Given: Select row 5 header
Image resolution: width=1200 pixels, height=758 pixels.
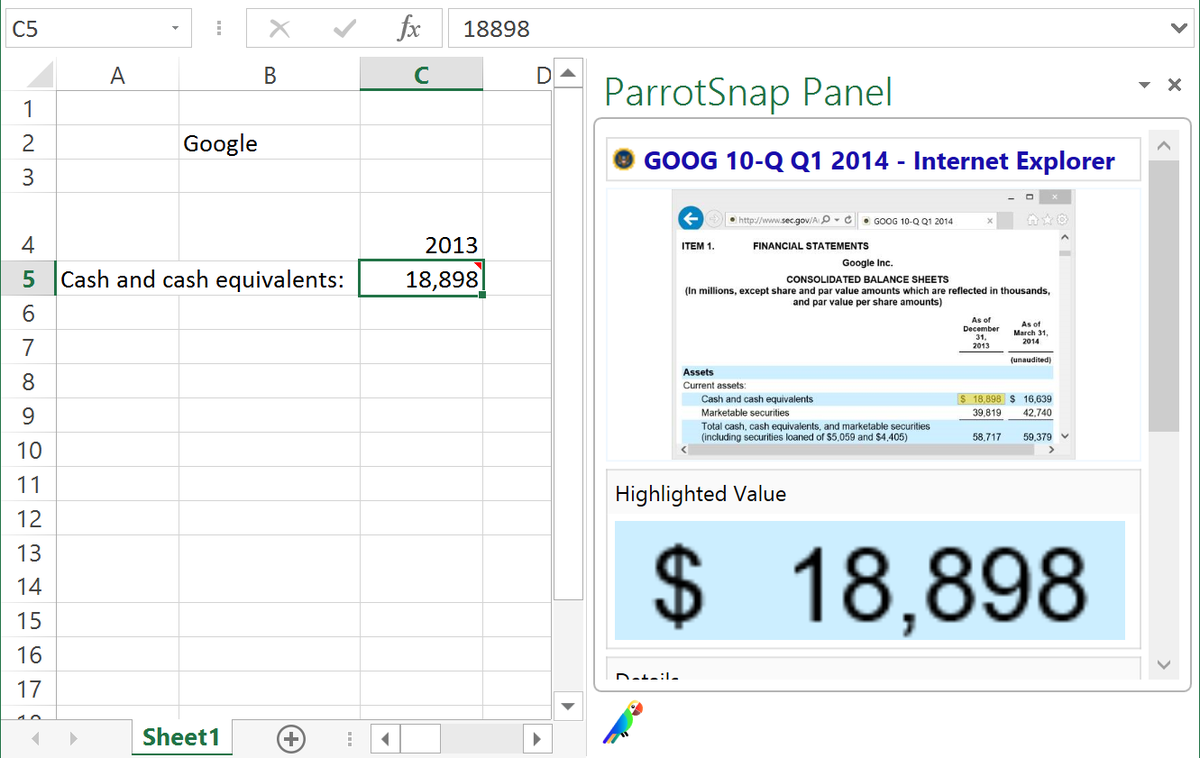Looking at the screenshot, I should click(28, 279).
